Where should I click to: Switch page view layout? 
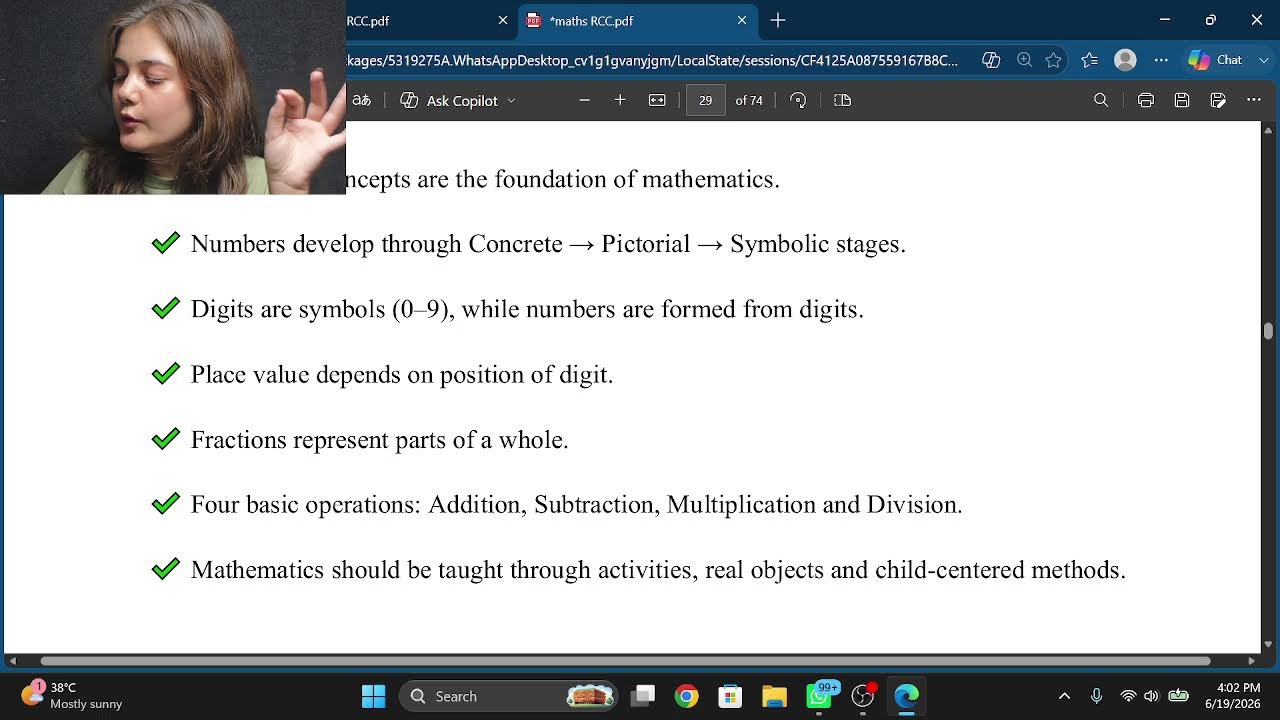coord(842,100)
